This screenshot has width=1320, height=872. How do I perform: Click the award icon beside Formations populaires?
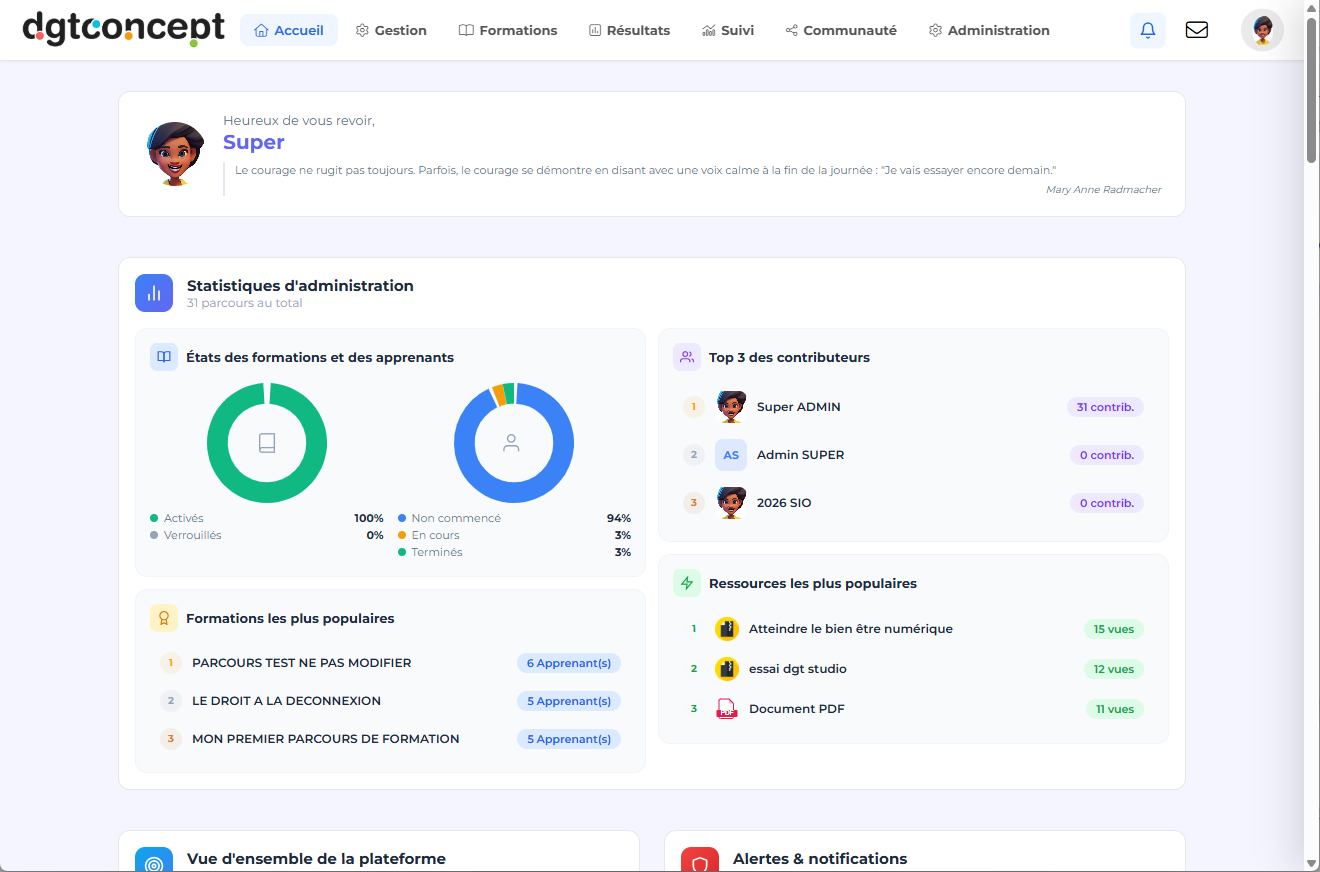pos(164,618)
